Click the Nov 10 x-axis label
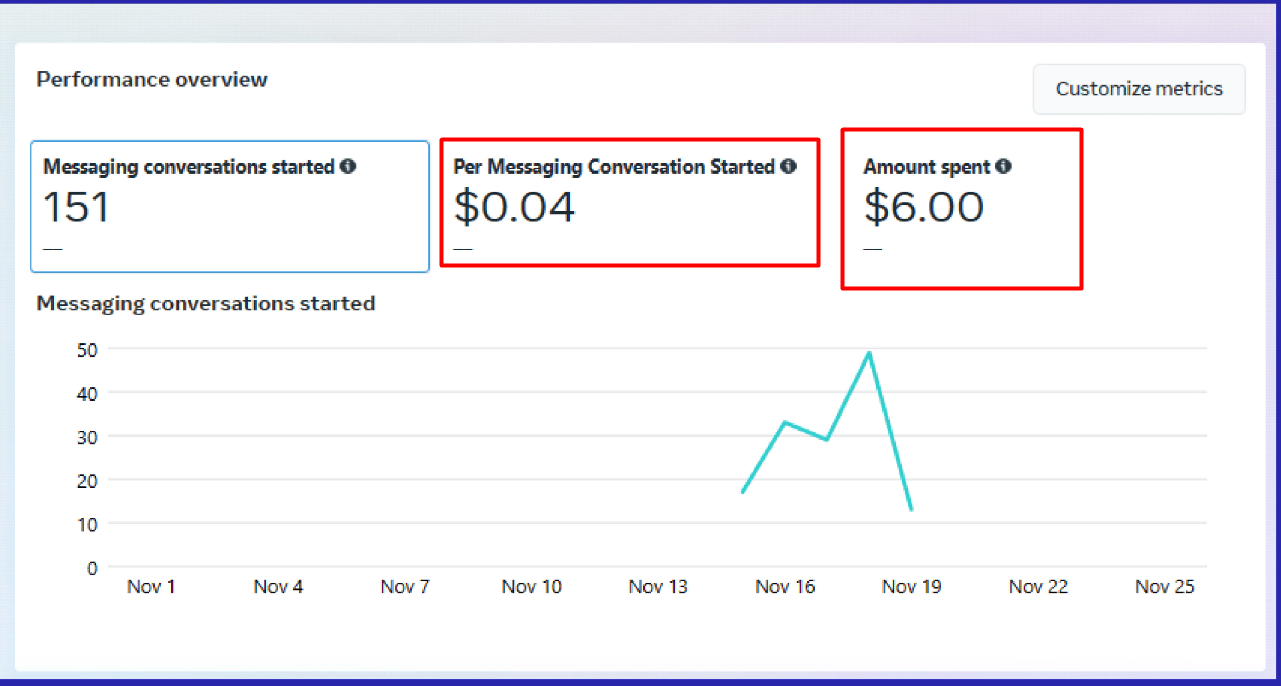1281x686 pixels. point(531,587)
